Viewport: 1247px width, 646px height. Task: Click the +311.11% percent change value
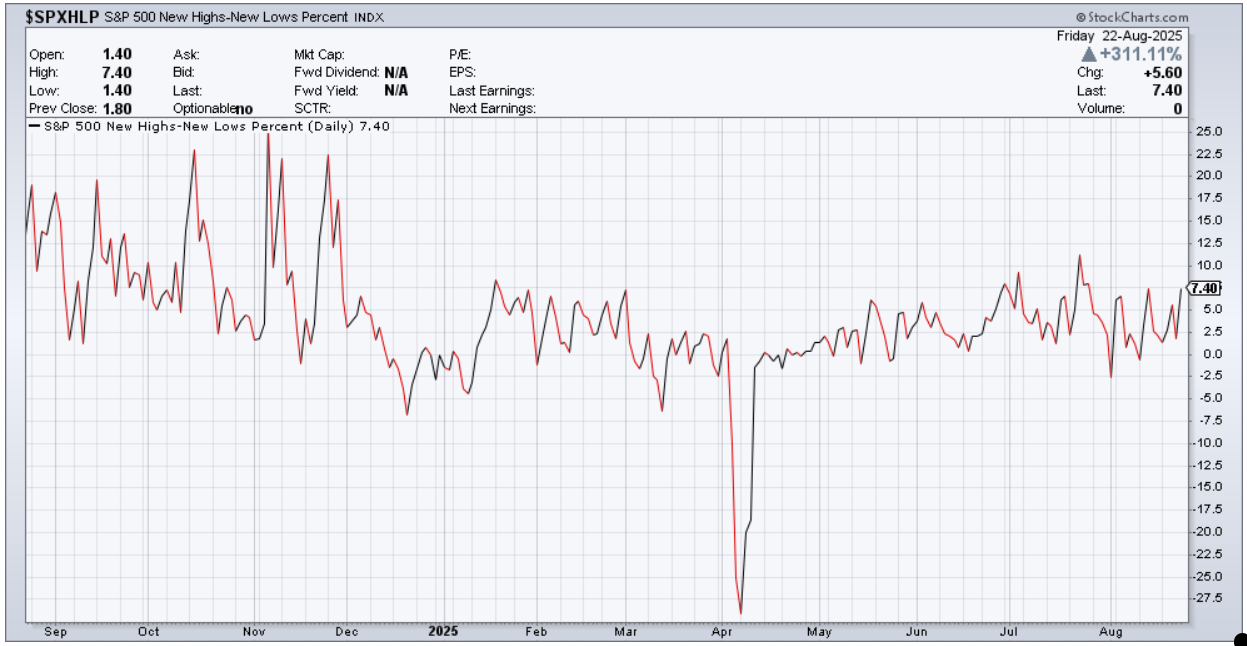(x=1141, y=54)
